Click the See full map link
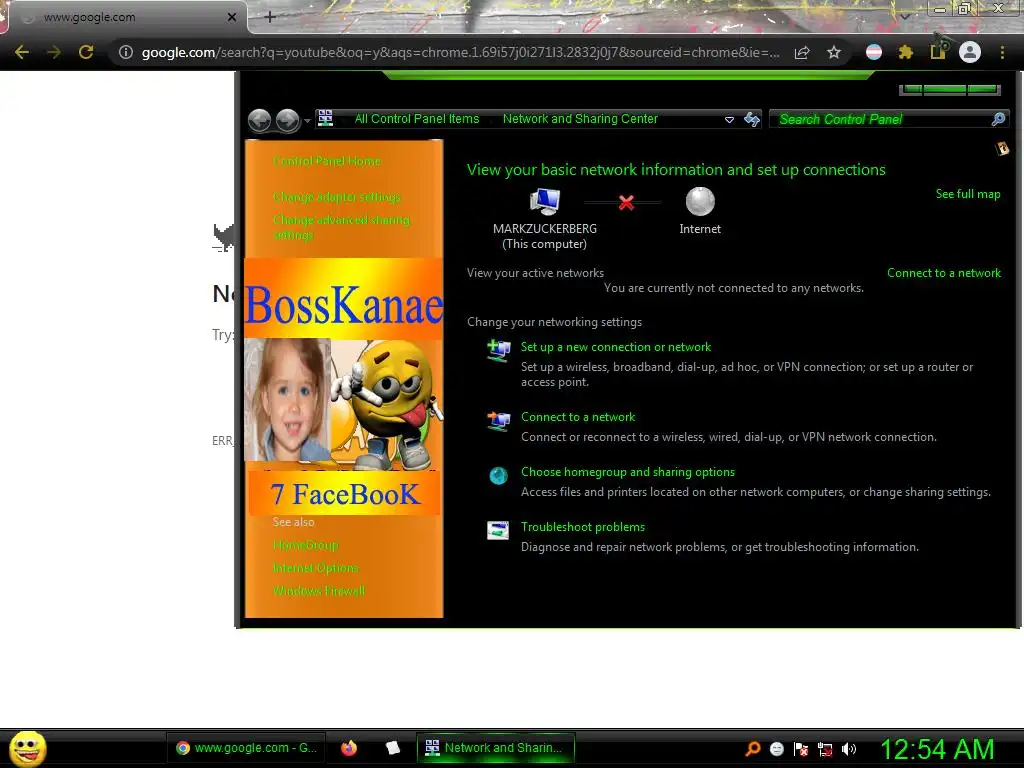 pyautogui.click(x=968, y=194)
